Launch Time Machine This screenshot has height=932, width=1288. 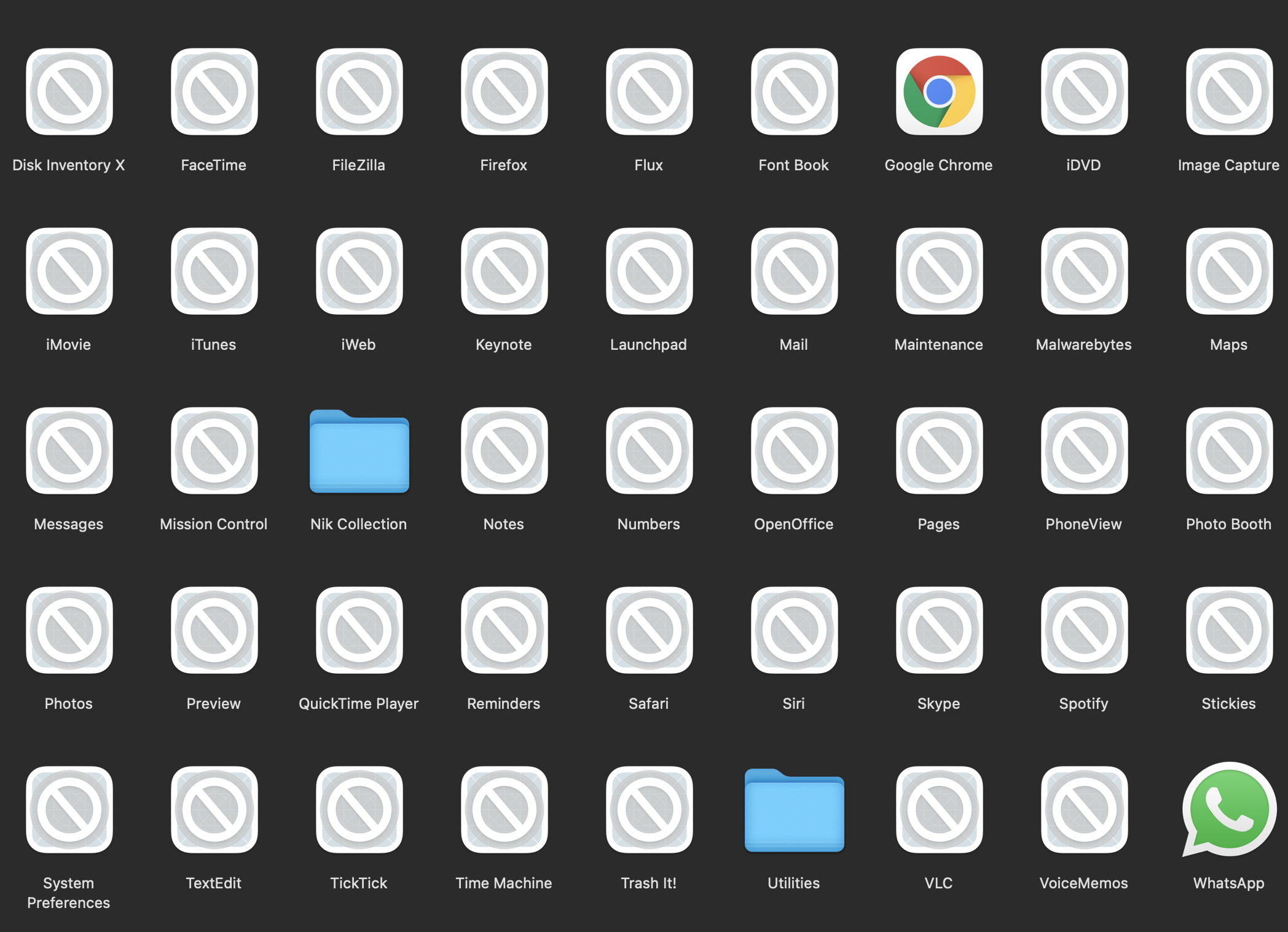coord(504,810)
